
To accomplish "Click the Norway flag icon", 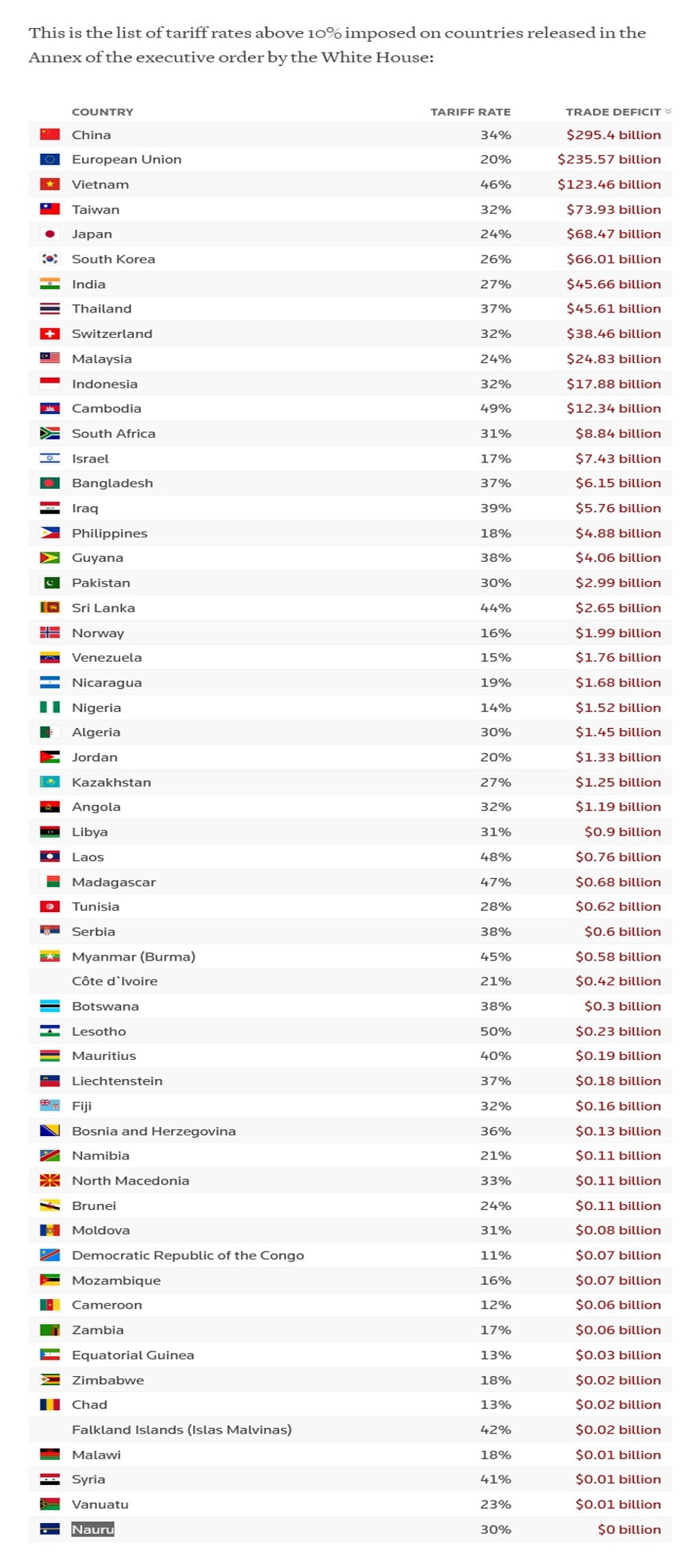I will [x=50, y=633].
